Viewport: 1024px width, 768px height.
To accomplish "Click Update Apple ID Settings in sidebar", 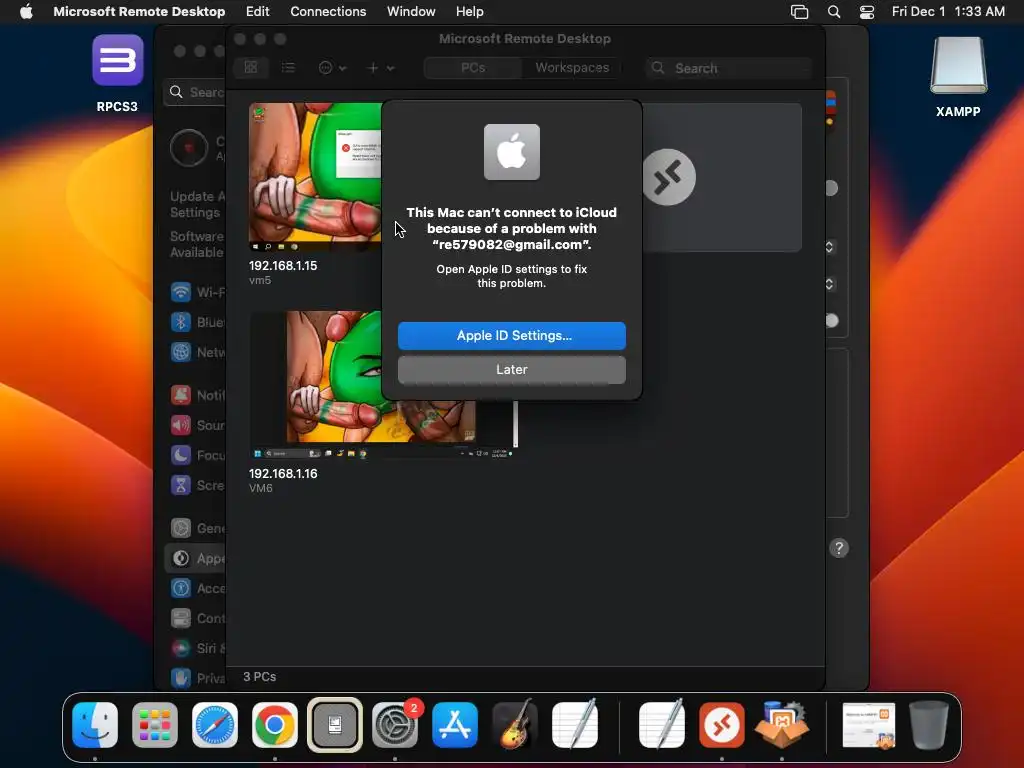I will (197, 204).
